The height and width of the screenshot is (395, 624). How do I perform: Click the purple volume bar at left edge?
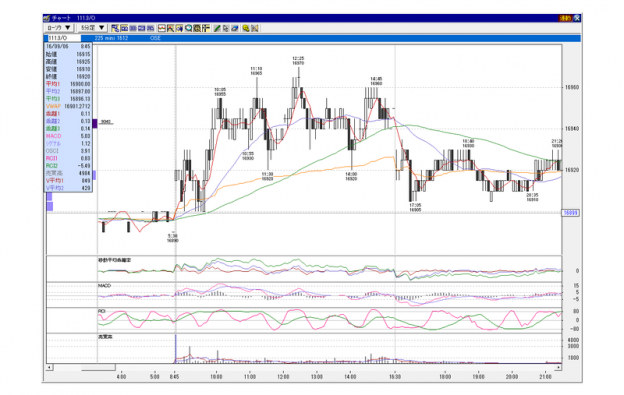pos(49,206)
